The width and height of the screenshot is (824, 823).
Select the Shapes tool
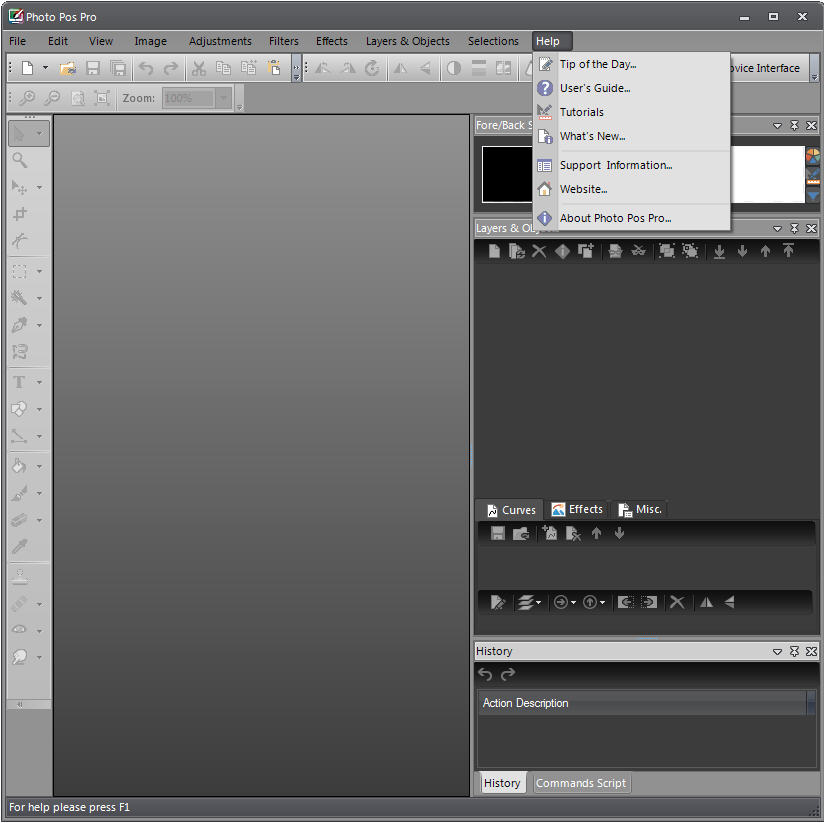click(x=19, y=409)
